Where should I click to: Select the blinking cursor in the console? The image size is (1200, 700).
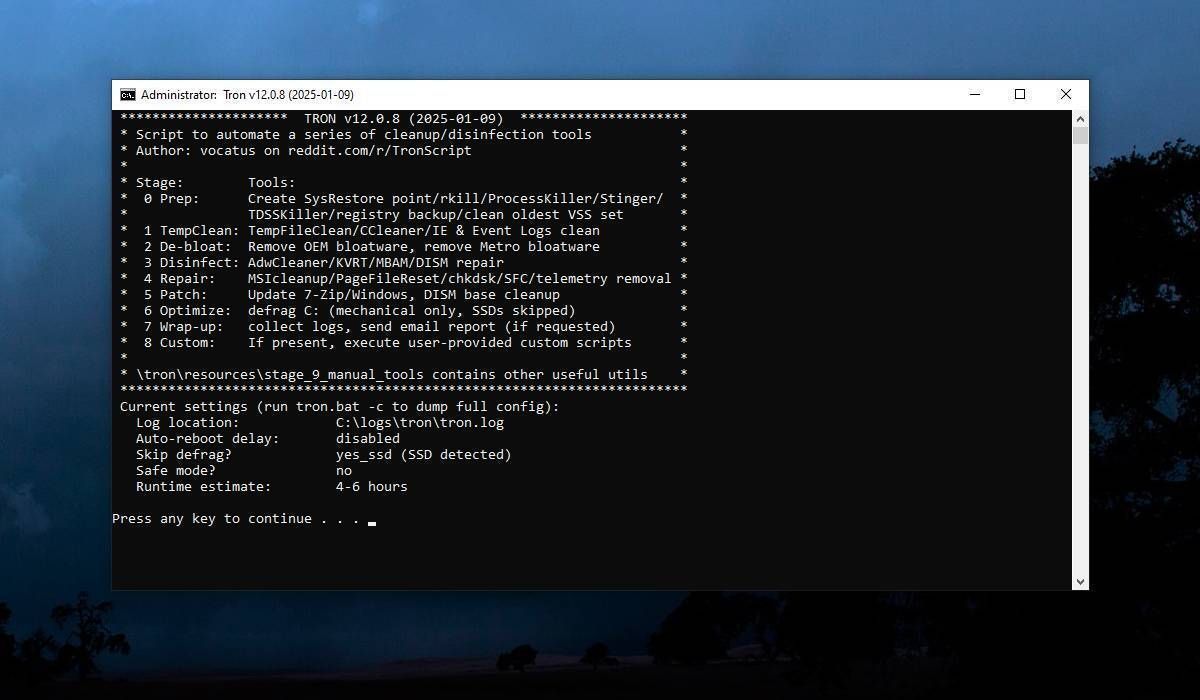372,521
